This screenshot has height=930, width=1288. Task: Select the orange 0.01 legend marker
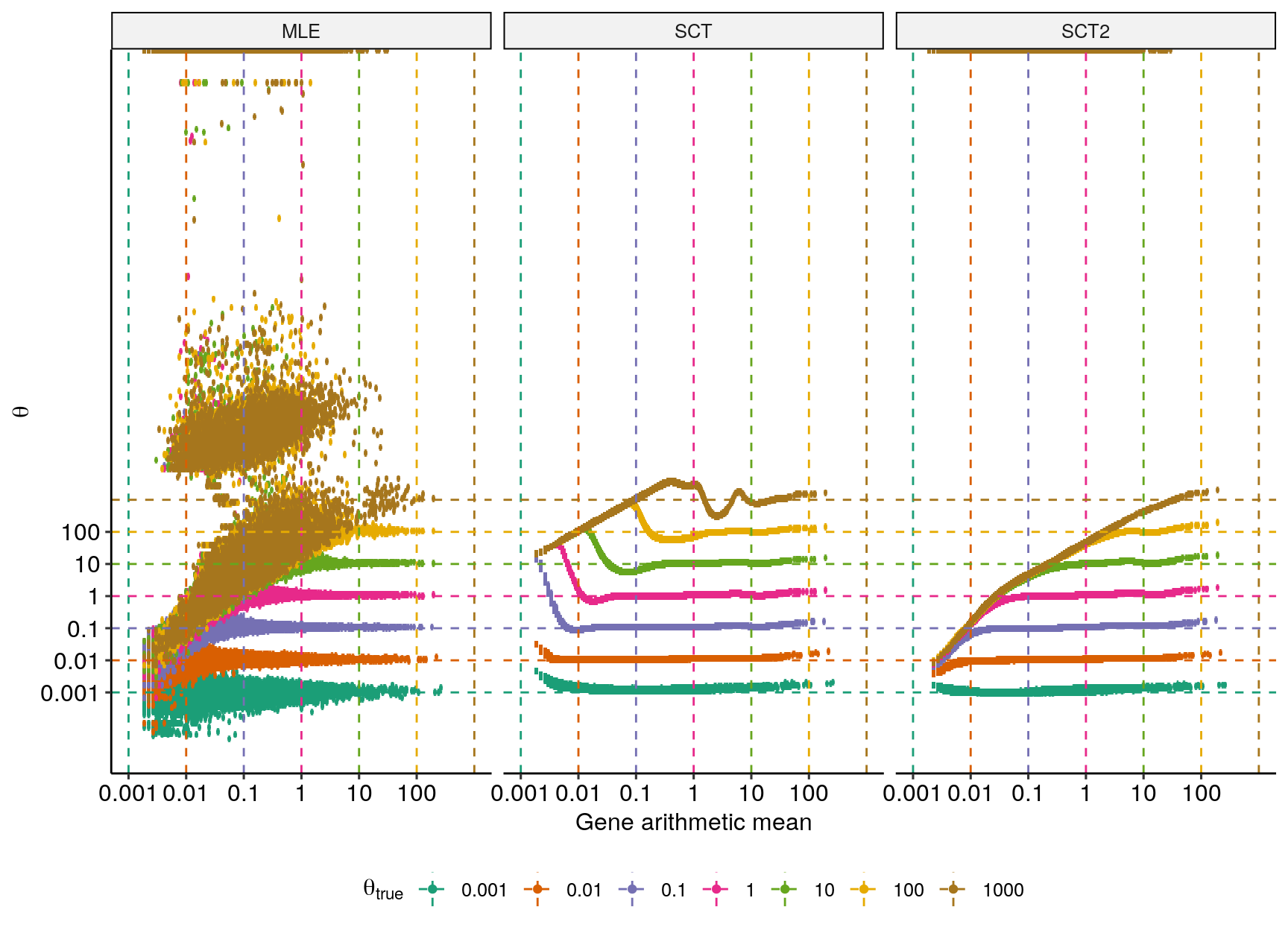coord(537,889)
